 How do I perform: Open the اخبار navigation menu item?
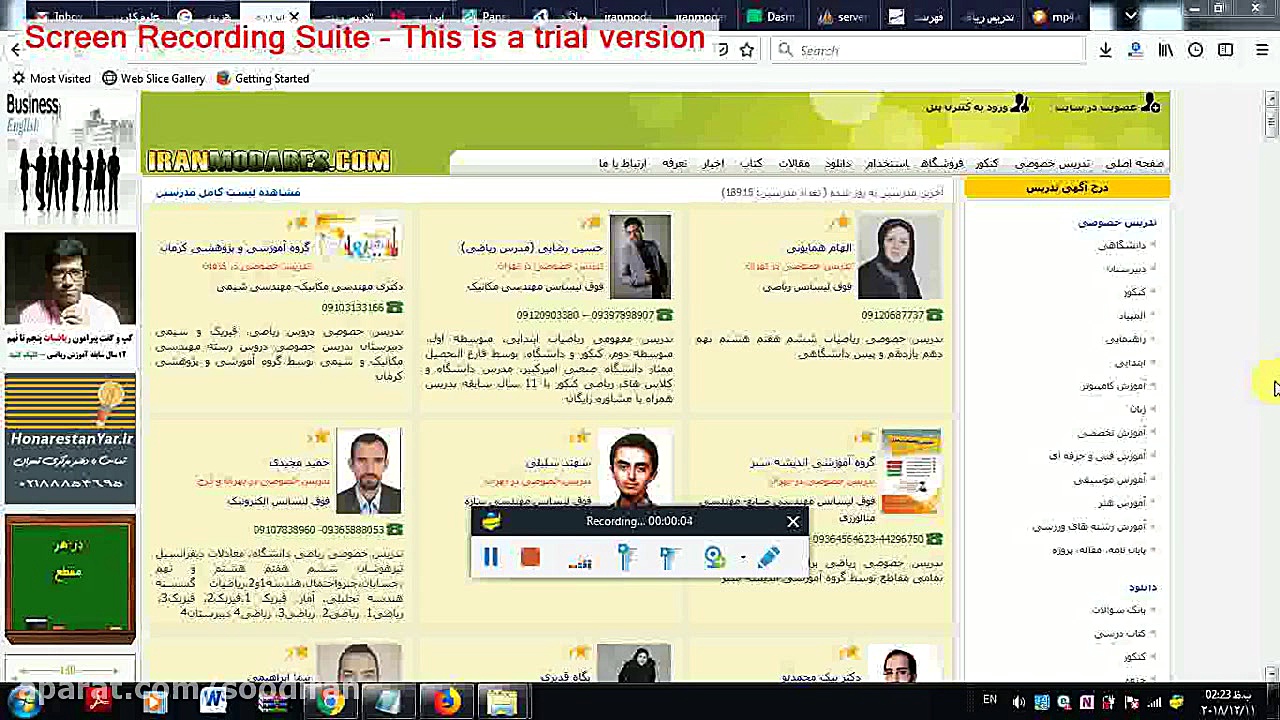click(713, 163)
